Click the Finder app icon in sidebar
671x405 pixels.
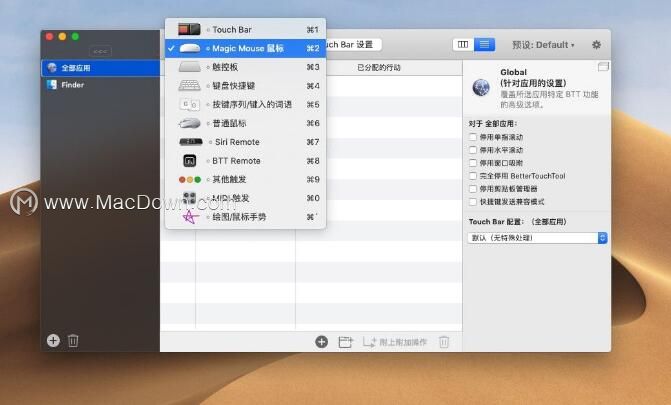pyautogui.click(x=52, y=85)
